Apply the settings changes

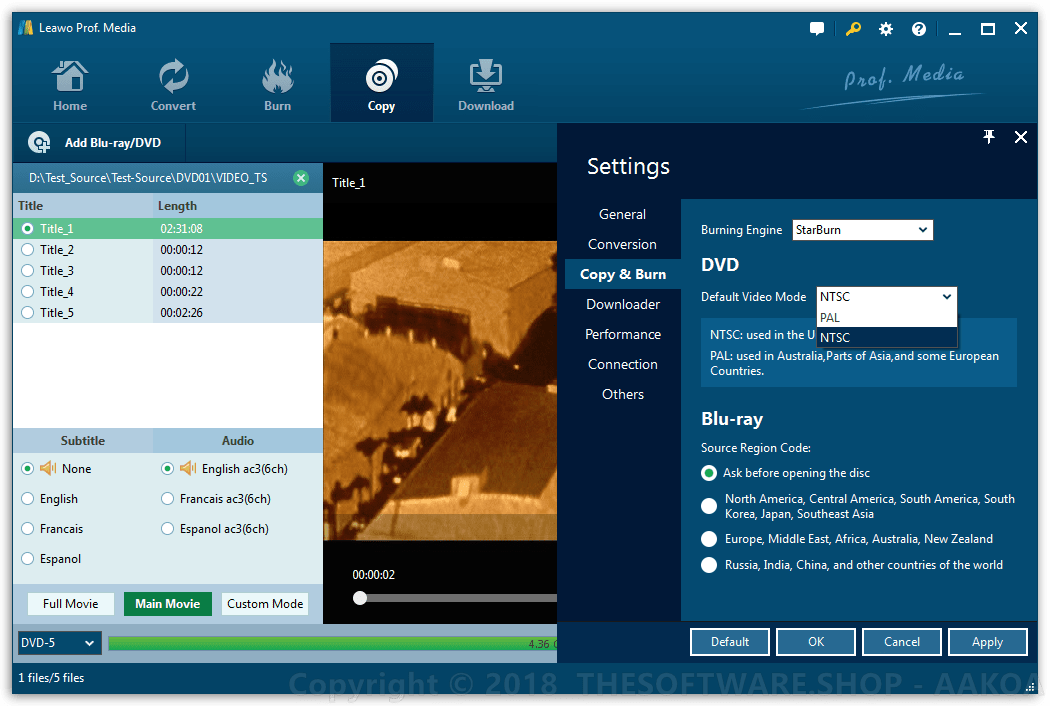tap(988, 642)
